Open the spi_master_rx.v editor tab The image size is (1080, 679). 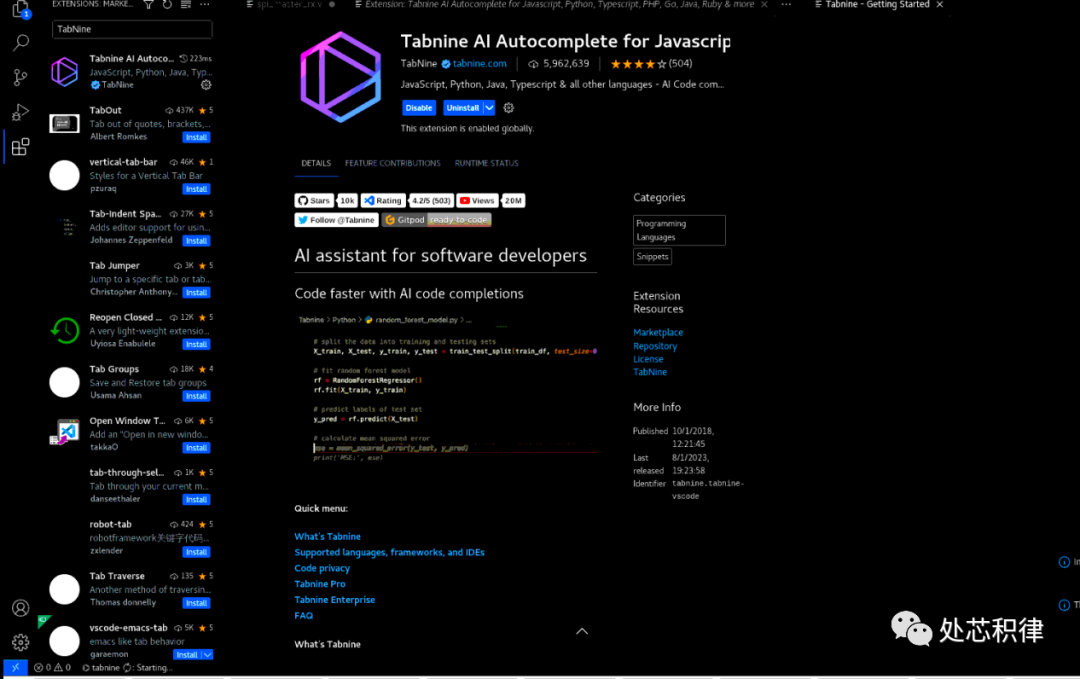pos(289,4)
